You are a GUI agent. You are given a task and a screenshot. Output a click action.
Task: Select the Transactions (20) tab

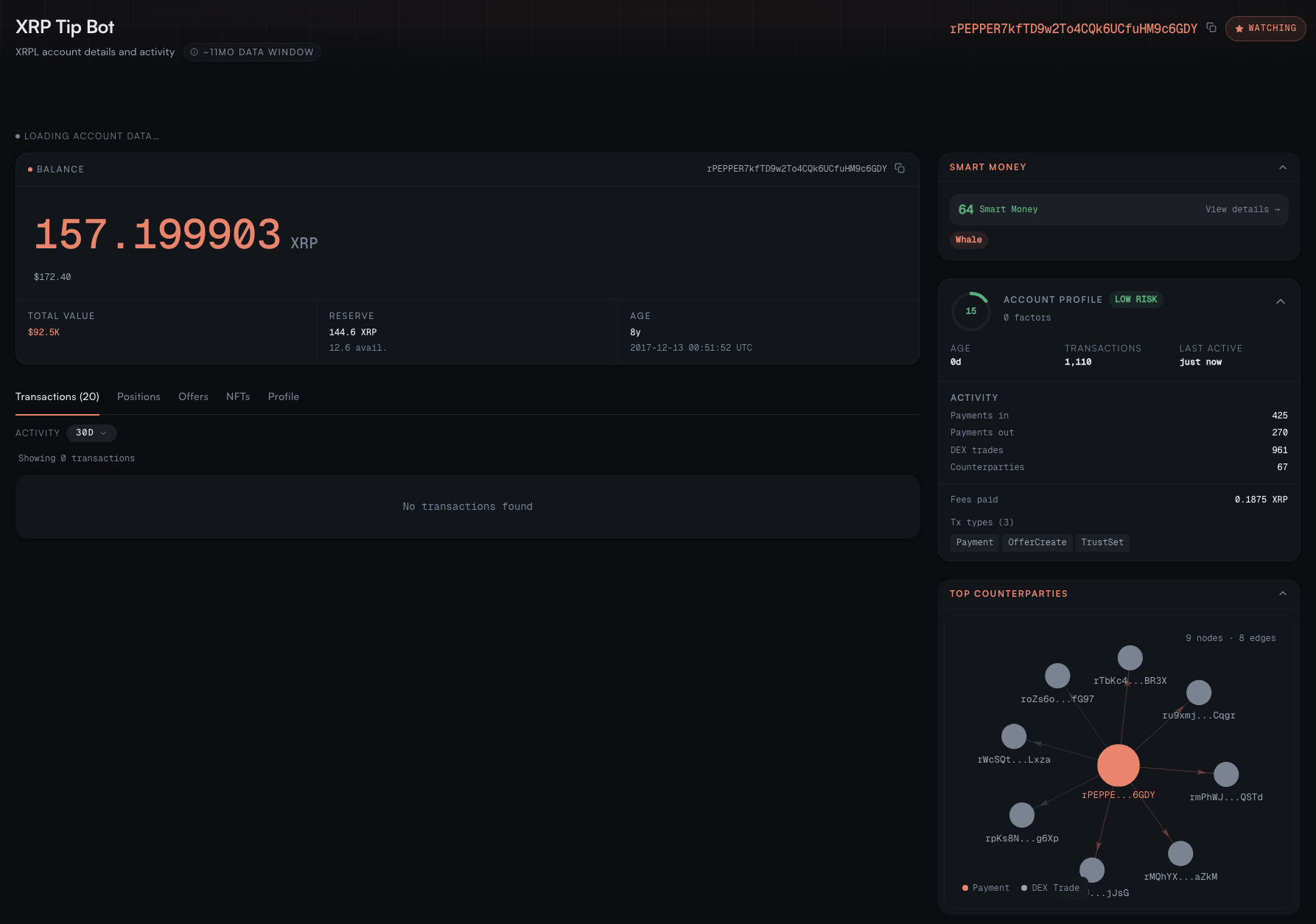coord(57,396)
